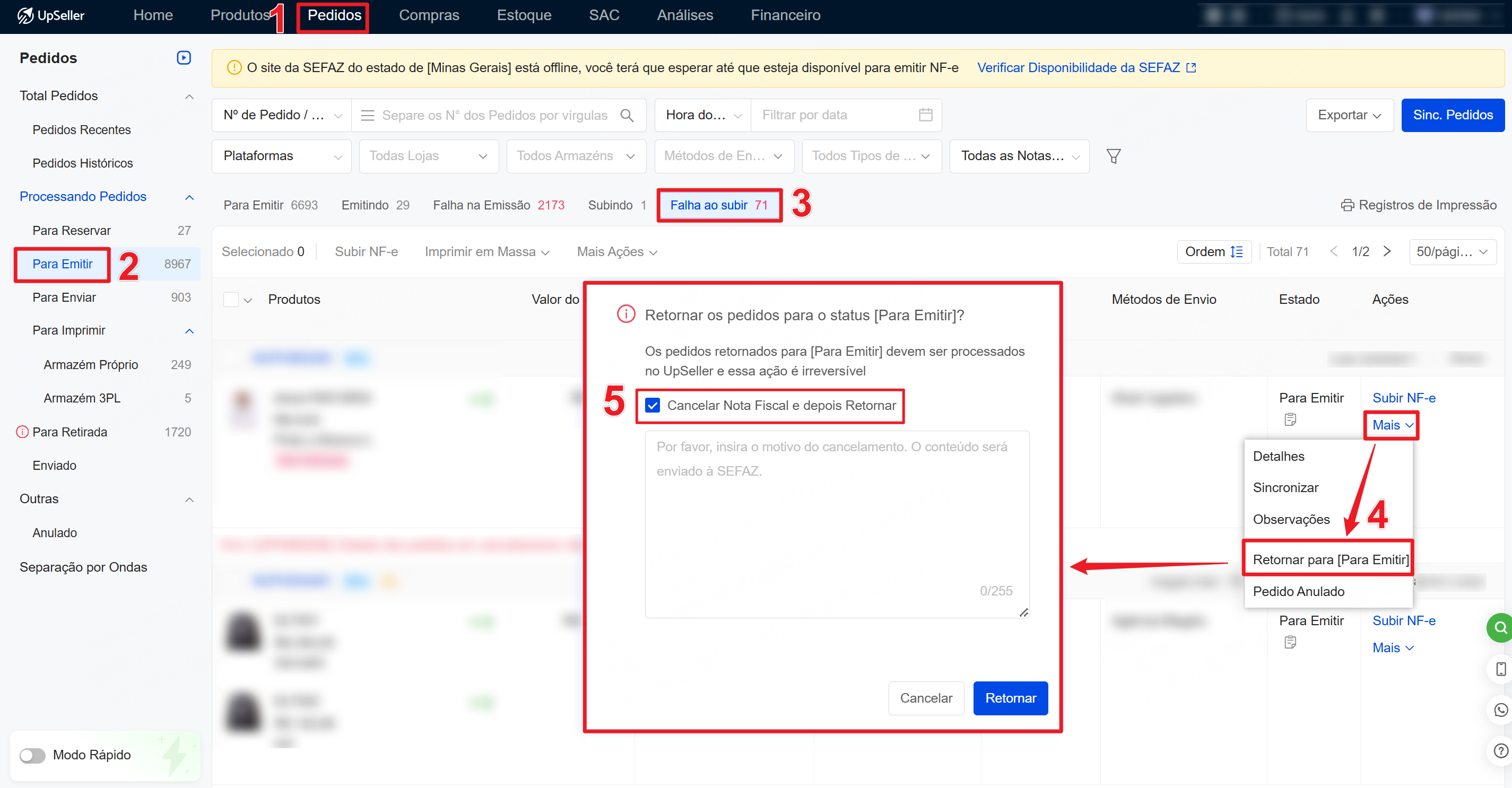Click the advanced filter funnel icon
Viewport: 1512px width, 788px height.
1113,156
